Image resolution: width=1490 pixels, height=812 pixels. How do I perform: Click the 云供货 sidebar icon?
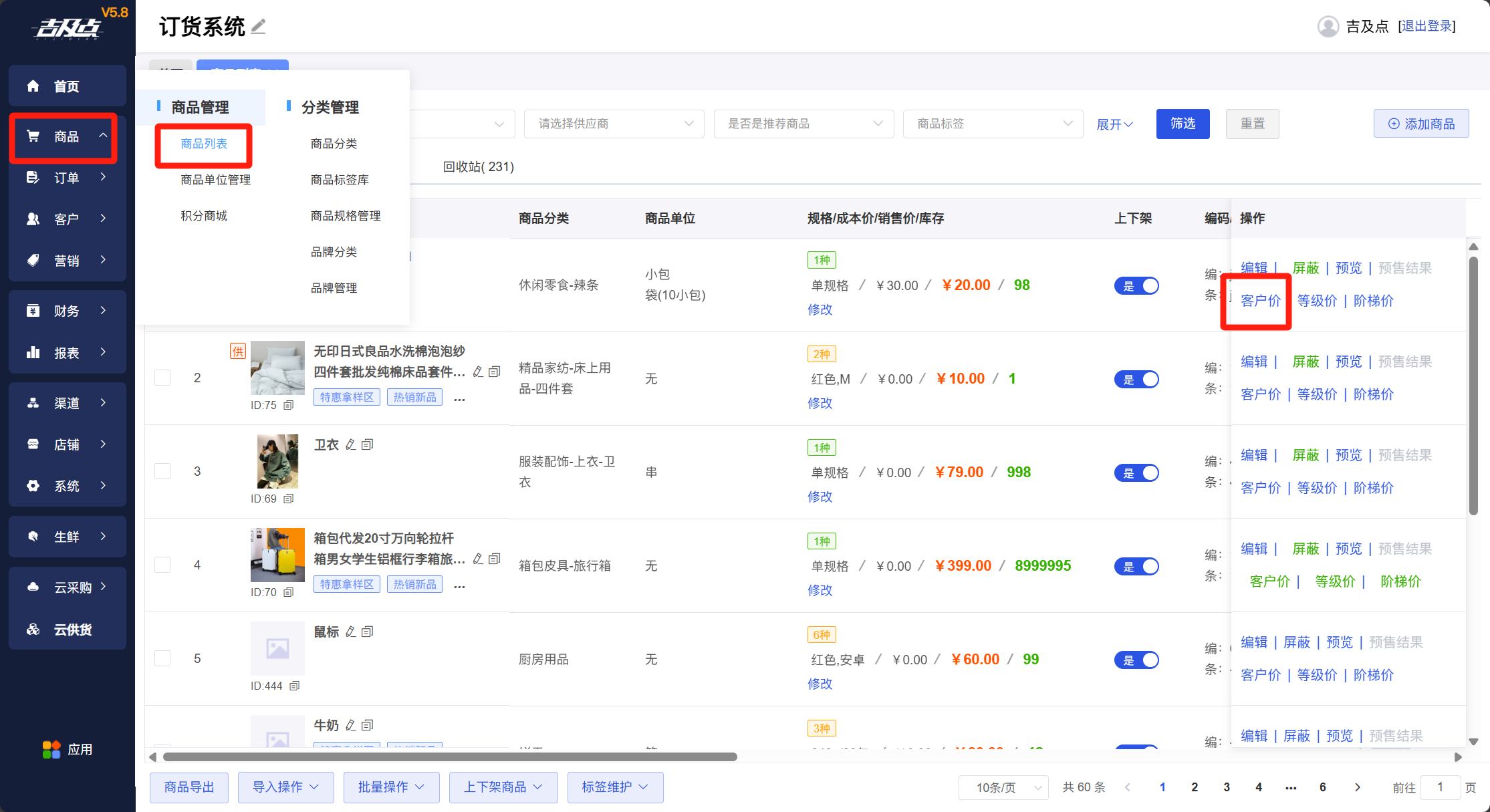pyautogui.click(x=33, y=629)
